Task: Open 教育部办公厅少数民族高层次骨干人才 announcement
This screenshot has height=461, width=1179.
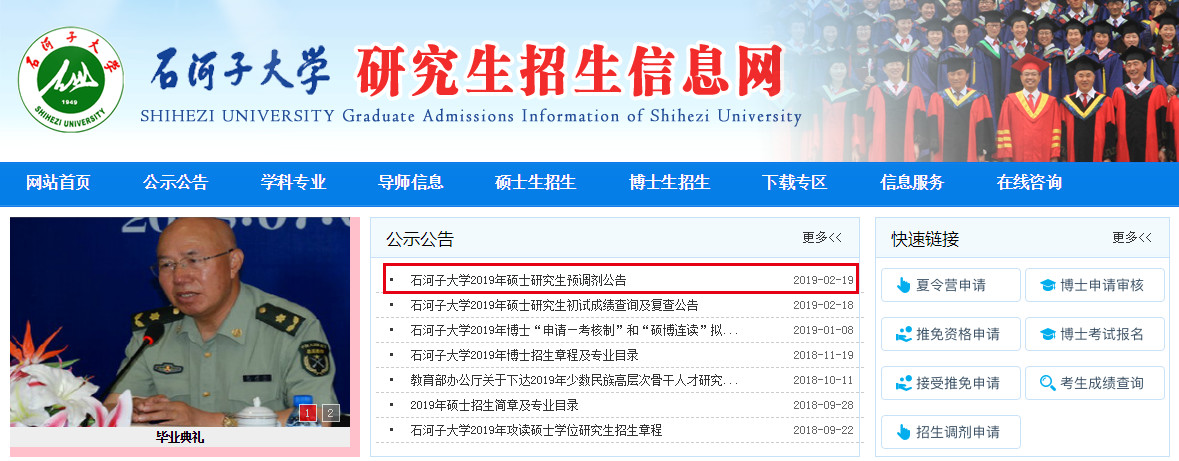Action: pyautogui.click(x=574, y=380)
